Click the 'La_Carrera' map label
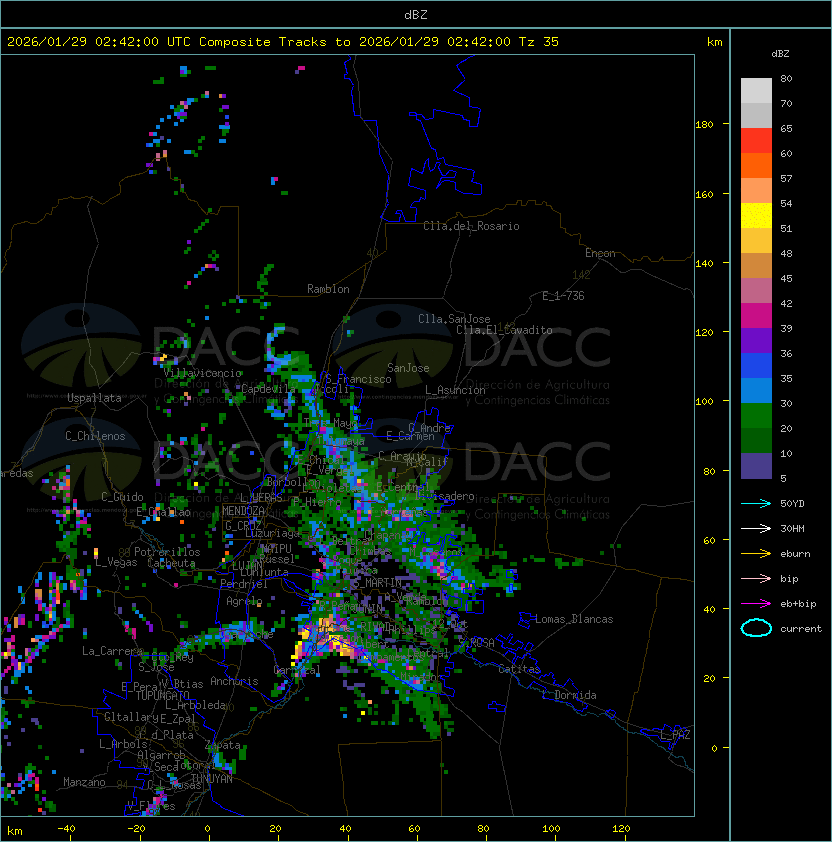Screen dimensions: 832x842 point(112,651)
